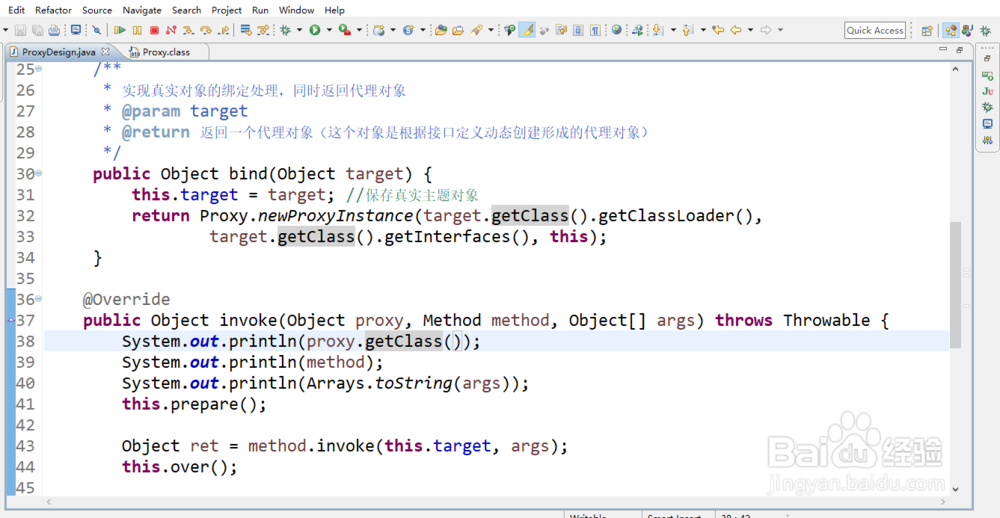Image resolution: width=1000 pixels, height=518 pixels.
Task: Click the Open Type folder icon
Action: click(x=441, y=30)
